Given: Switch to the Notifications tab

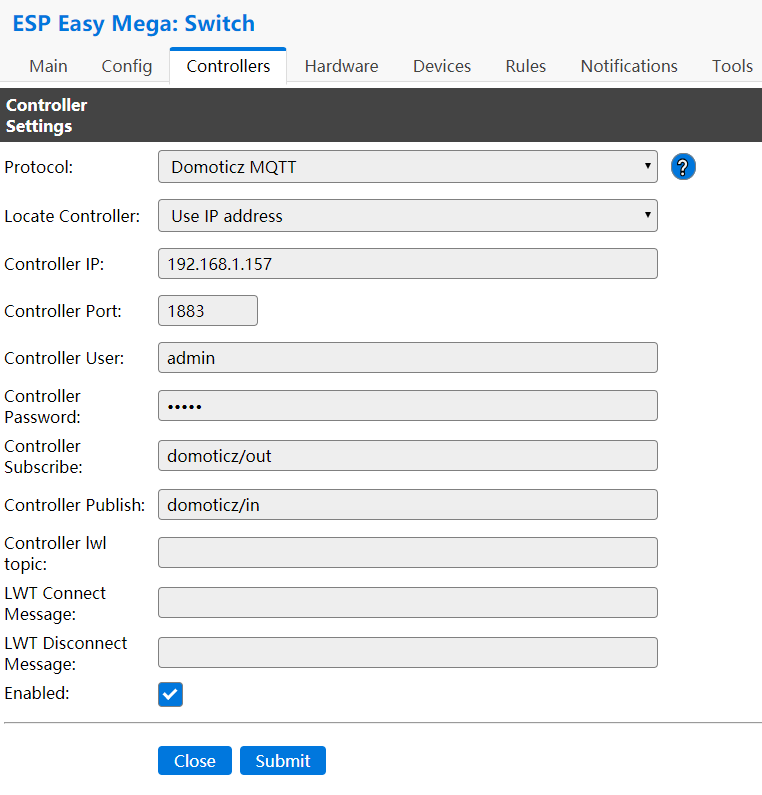Looking at the screenshot, I should pos(629,66).
